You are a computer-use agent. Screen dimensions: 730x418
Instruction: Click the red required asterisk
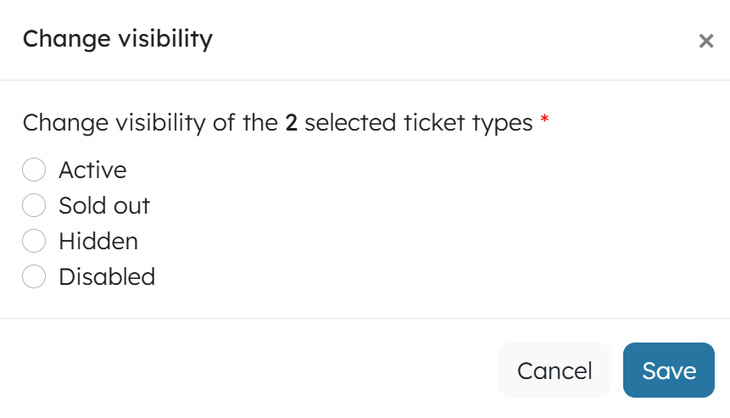pyautogui.click(x=545, y=121)
